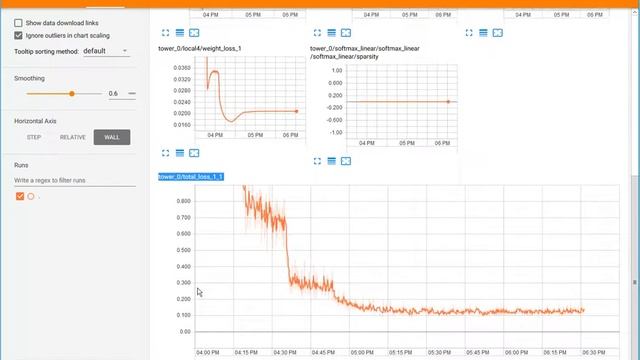The height and width of the screenshot is (360, 640).
Task: Click expand icon above softmax_linear sparsity title
Action: pyautogui.click(x=317, y=33)
